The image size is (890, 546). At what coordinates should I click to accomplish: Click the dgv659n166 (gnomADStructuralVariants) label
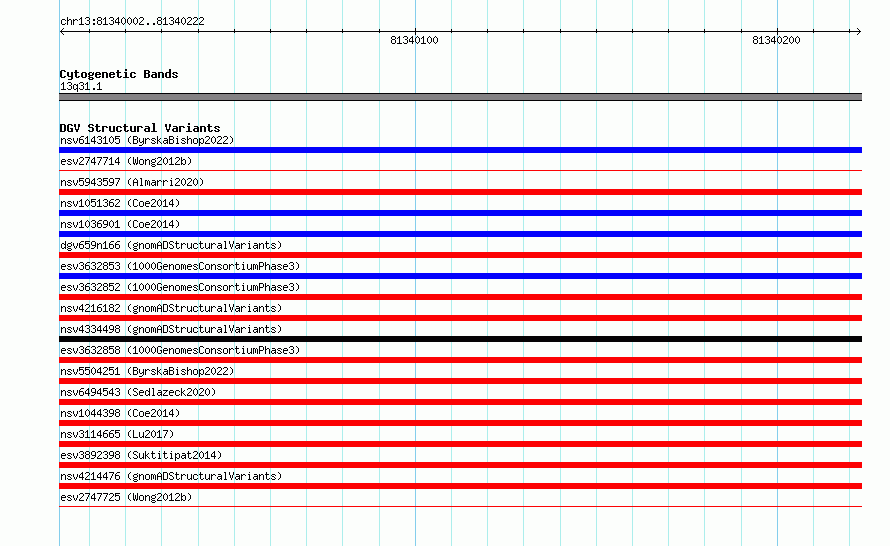[171, 245]
